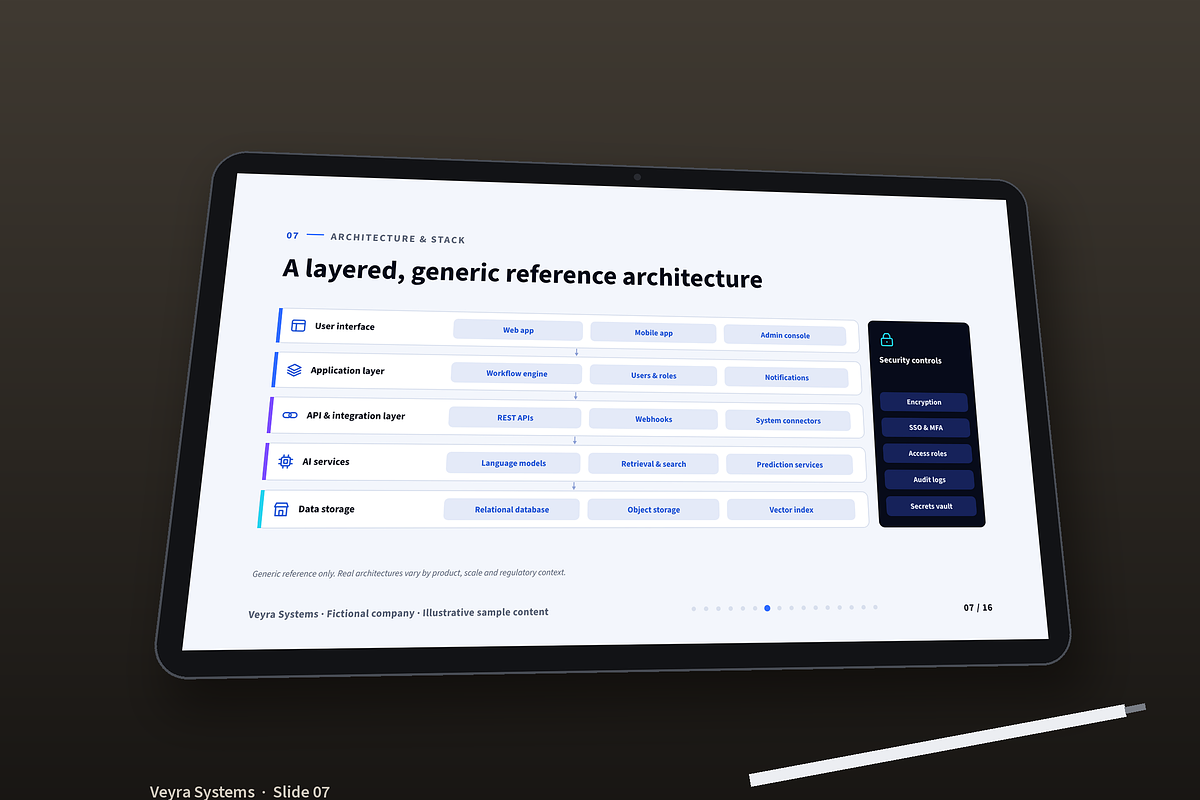Click the "Veyra Systems · Slide 07" caption
The image size is (1200, 800).
pyautogui.click(x=240, y=791)
